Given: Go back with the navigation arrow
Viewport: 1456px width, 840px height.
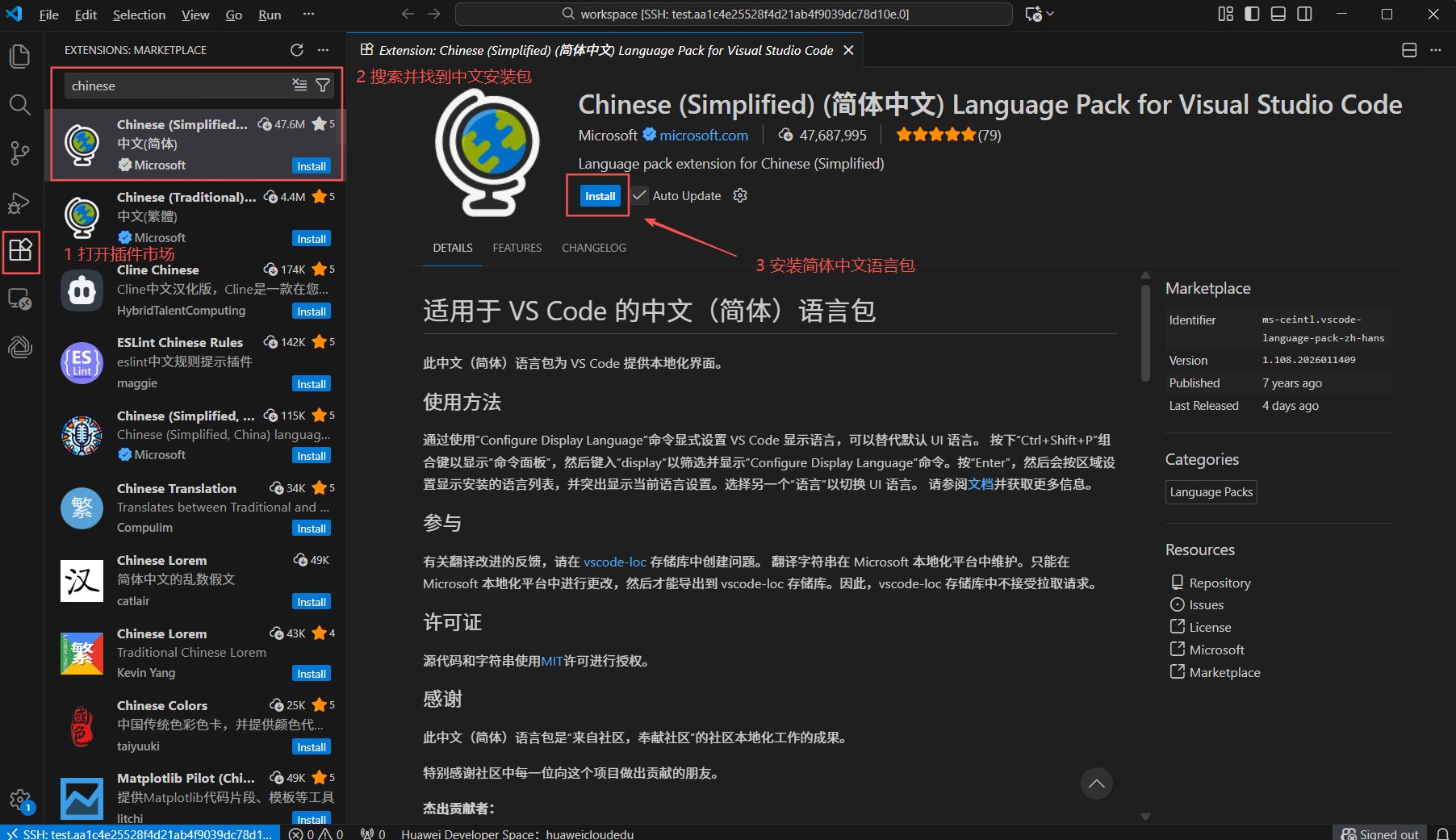Looking at the screenshot, I should click(408, 14).
